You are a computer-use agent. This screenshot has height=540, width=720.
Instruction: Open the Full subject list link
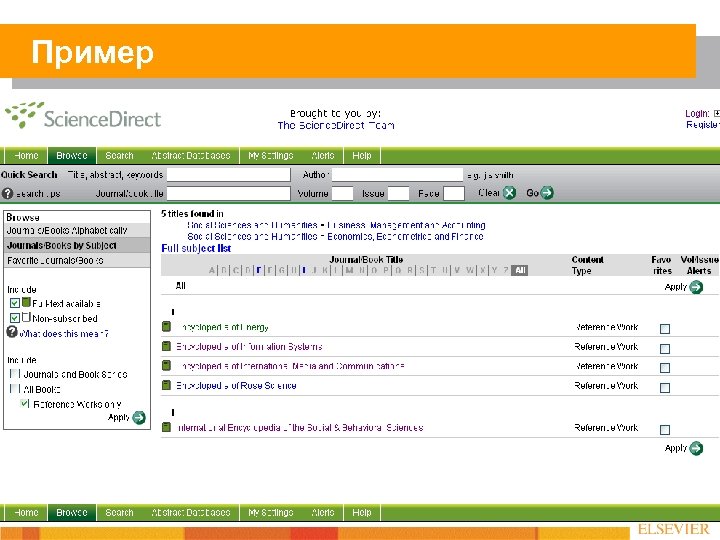[x=196, y=248]
